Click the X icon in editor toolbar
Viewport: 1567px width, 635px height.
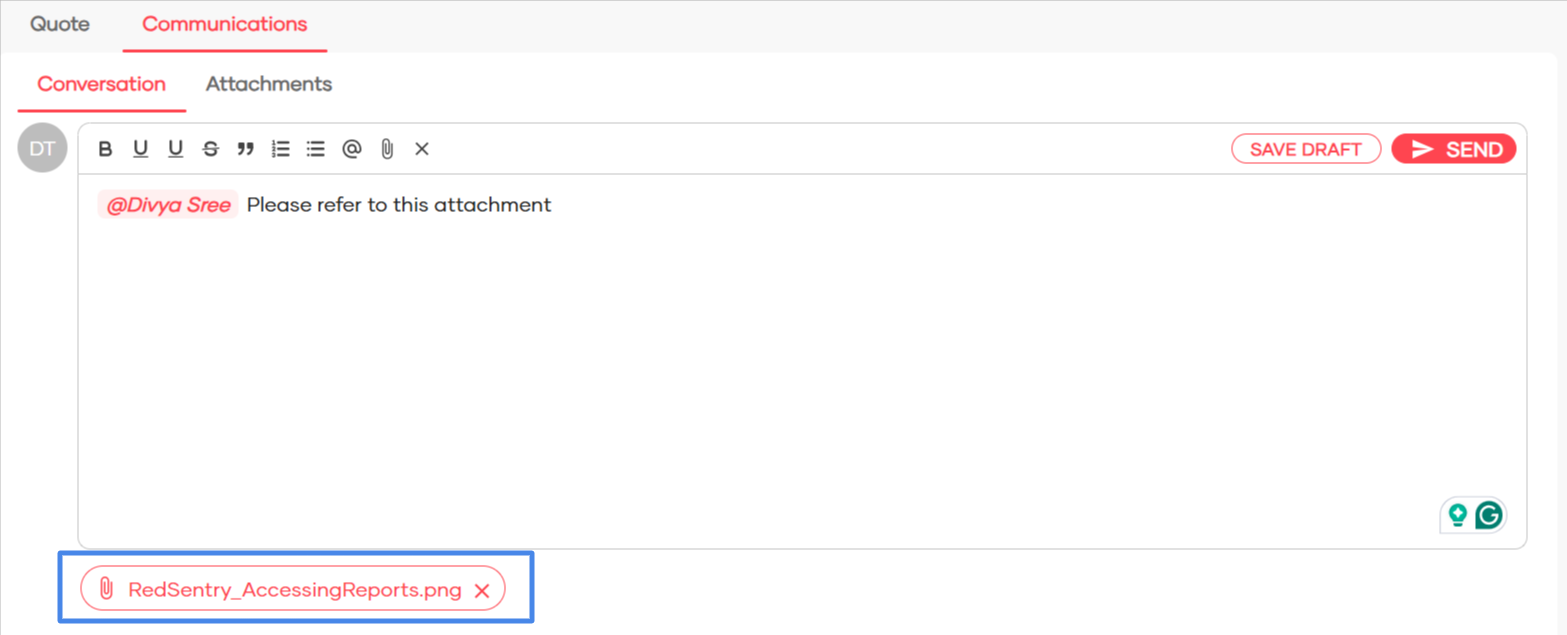click(x=422, y=150)
